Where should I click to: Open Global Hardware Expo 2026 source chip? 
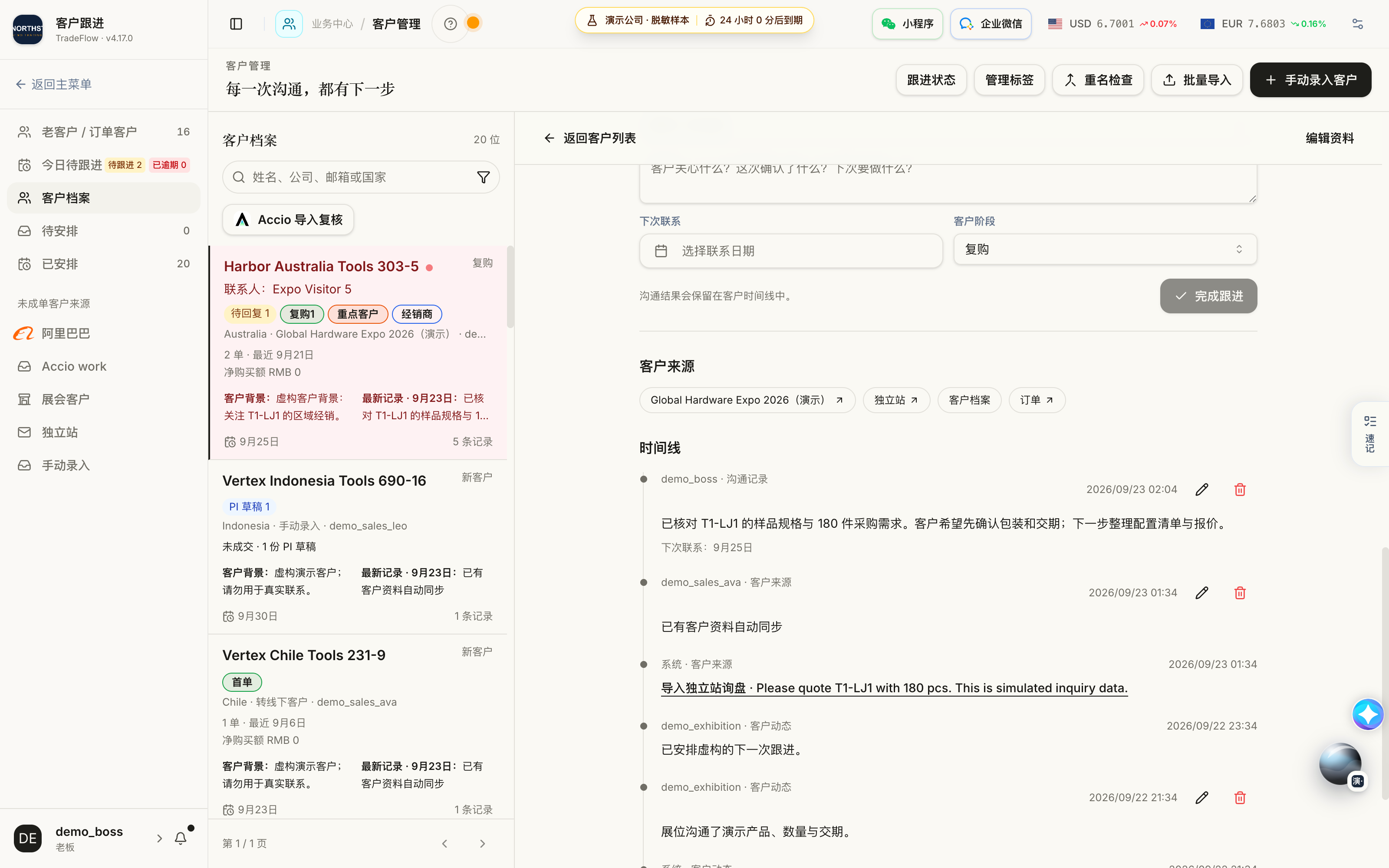(x=747, y=400)
